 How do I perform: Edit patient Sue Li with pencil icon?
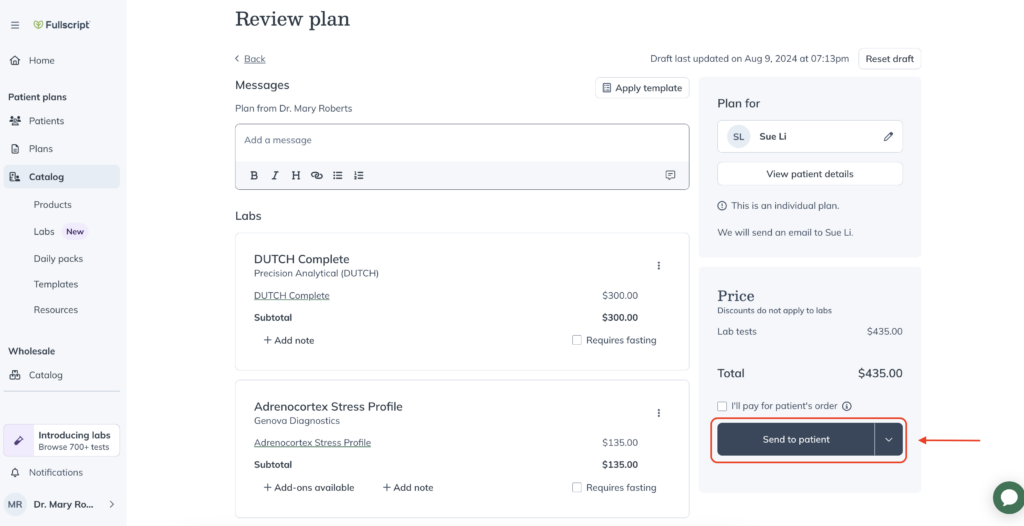[888, 137]
